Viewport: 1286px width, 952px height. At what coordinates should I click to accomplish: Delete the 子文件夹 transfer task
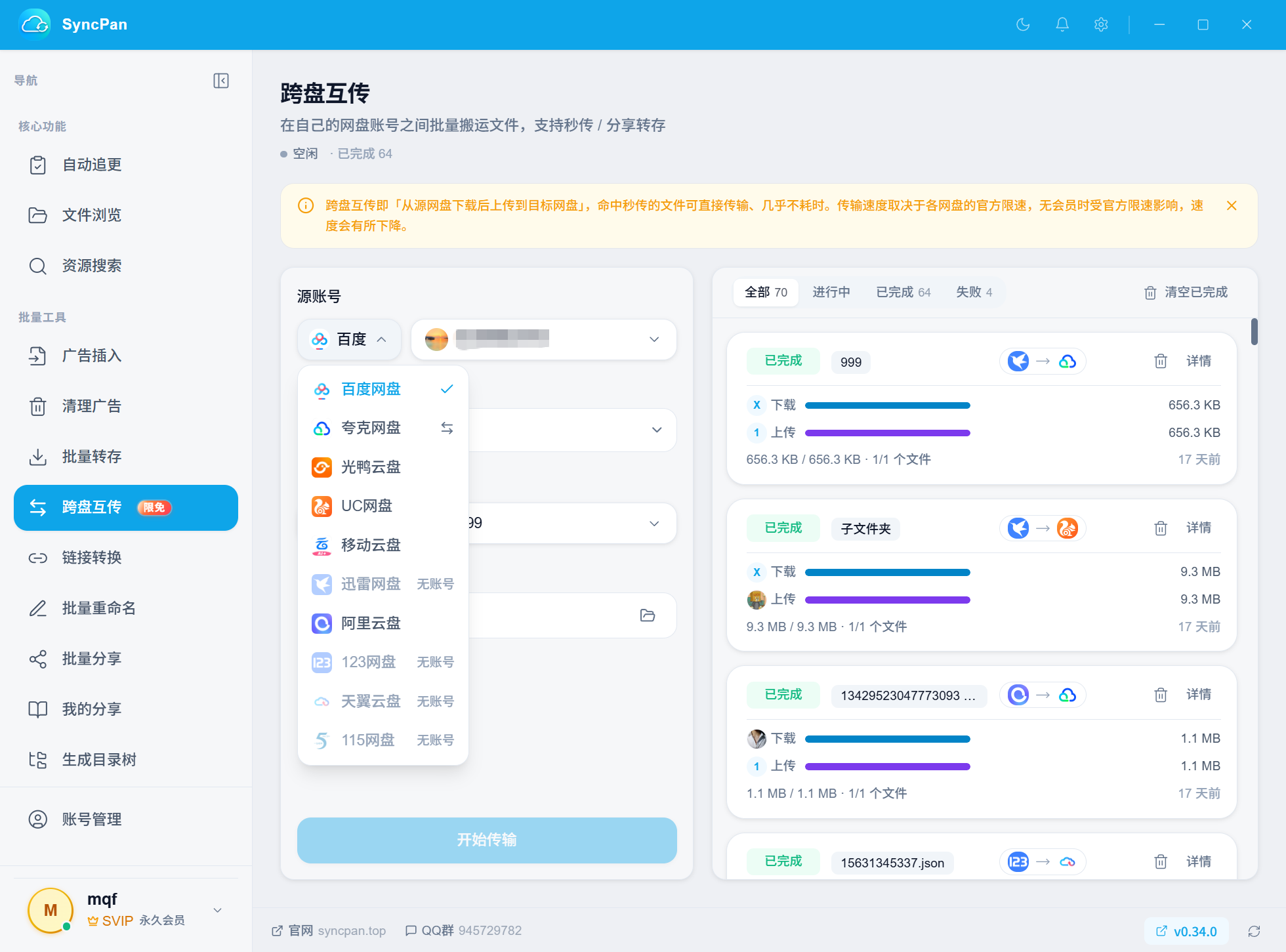coord(1161,528)
